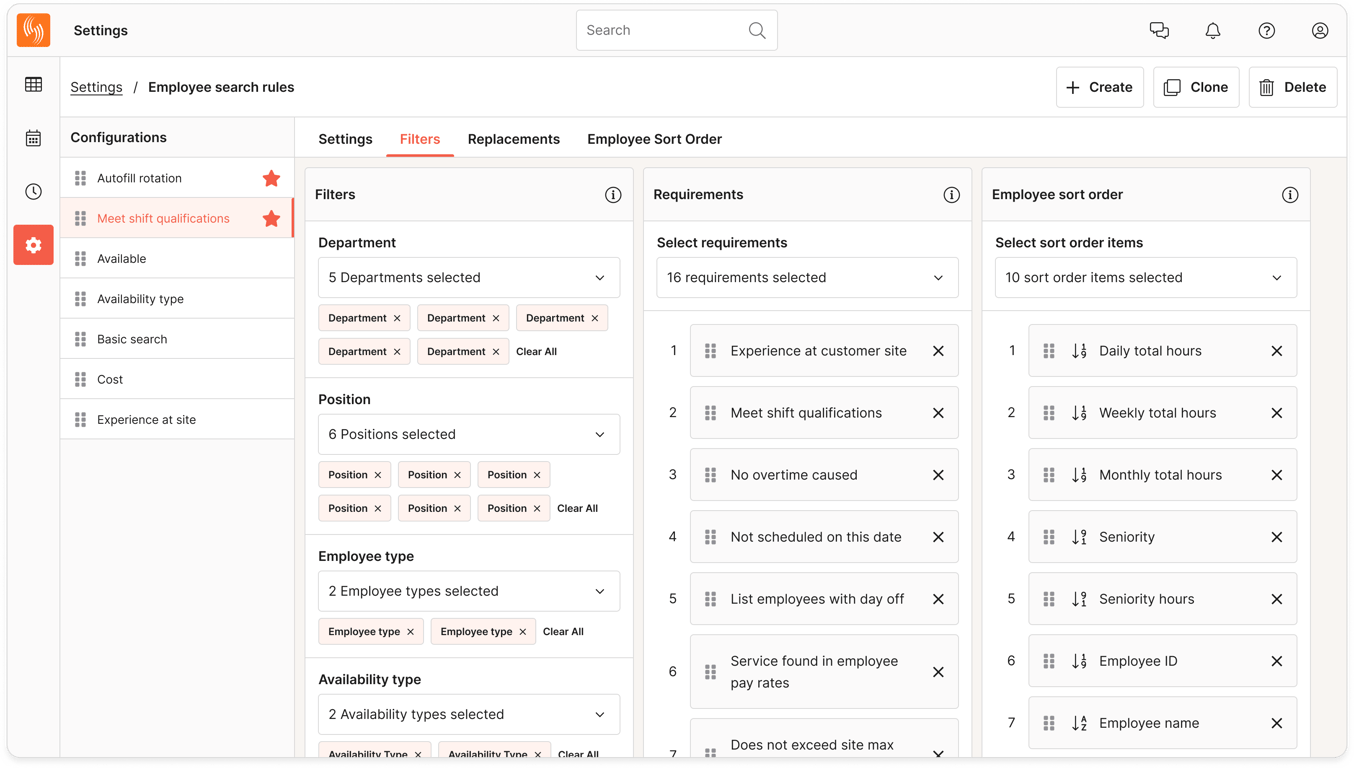
Task: Select Service found in employee pay rates
Action: click(x=824, y=672)
